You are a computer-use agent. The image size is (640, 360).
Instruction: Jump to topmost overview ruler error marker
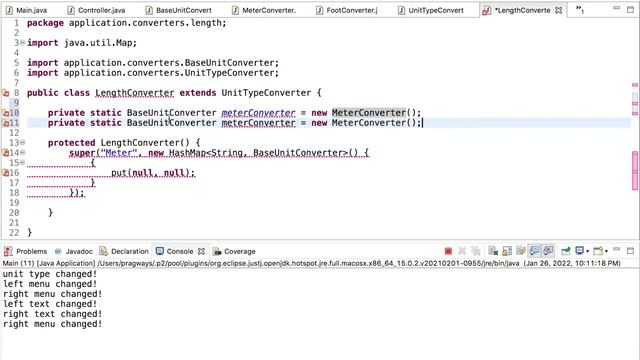(635, 85)
